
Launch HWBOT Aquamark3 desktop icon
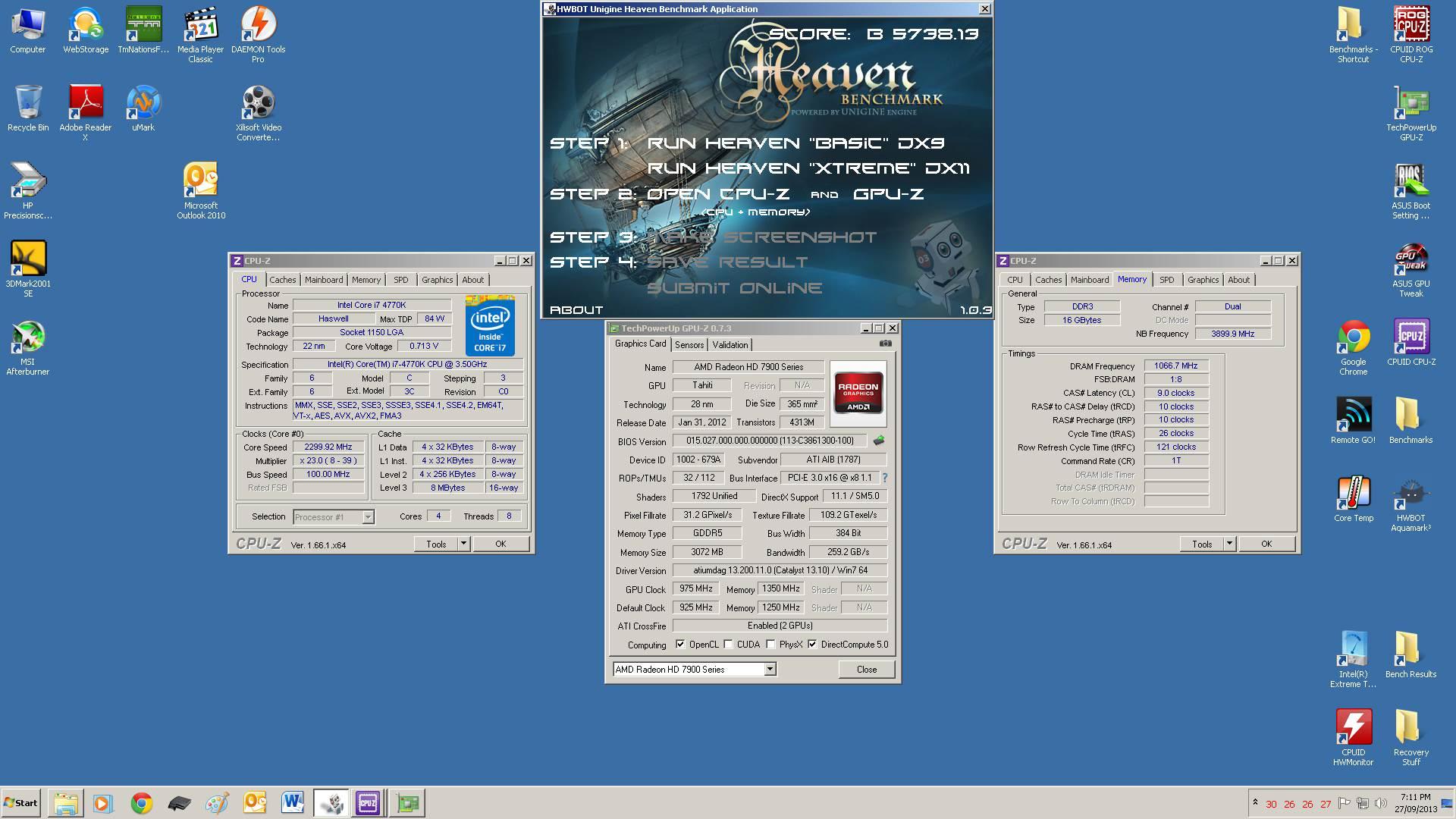pos(1410,504)
